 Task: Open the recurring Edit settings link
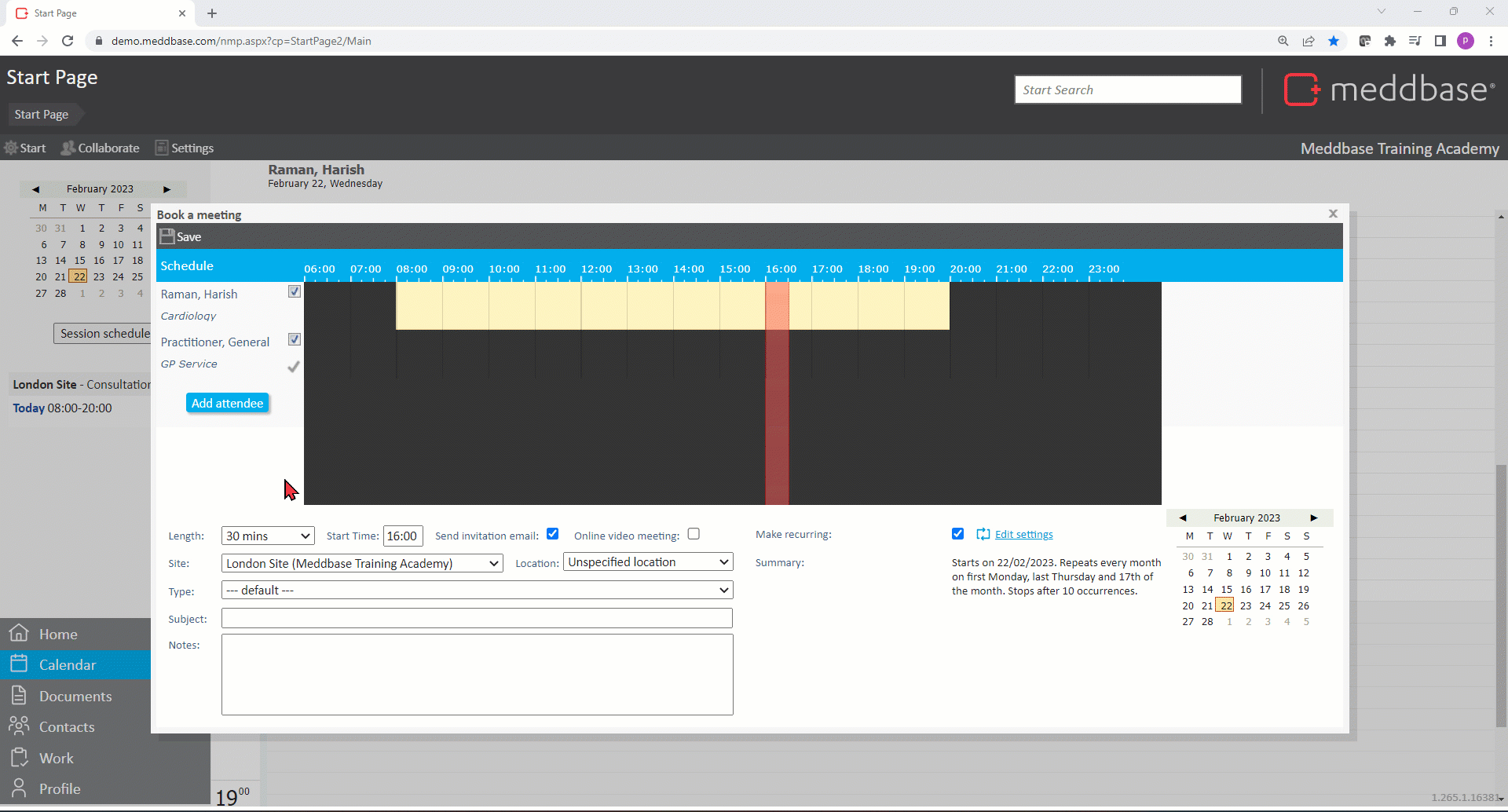tap(1023, 534)
